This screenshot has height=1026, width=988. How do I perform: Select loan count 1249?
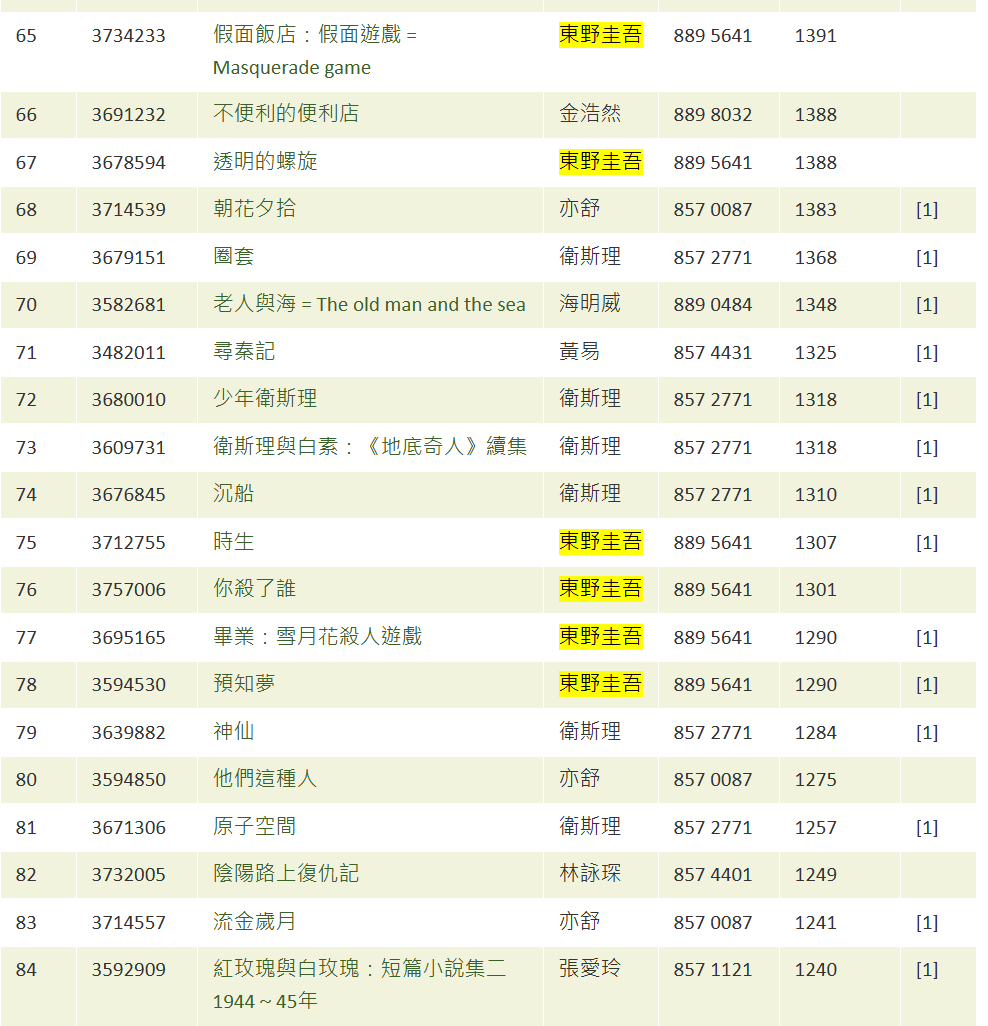[815, 874]
